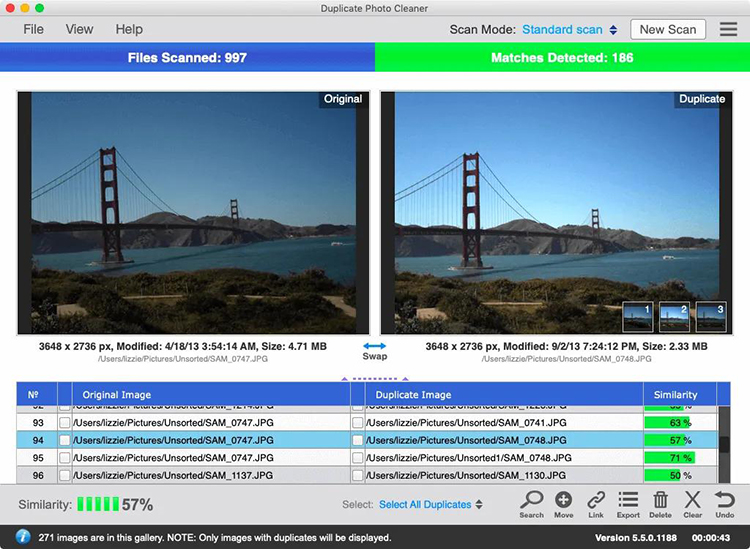750x549 pixels.
Task: Click the 50 % similarity cell
Action: (x=680, y=475)
